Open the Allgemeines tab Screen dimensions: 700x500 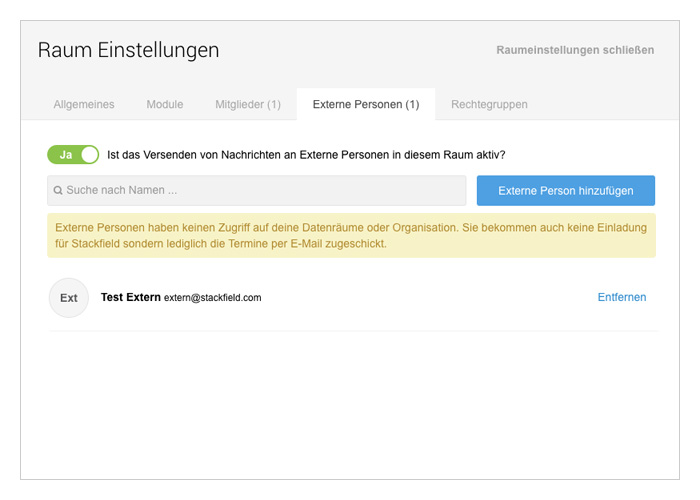pyautogui.click(x=84, y=104)
